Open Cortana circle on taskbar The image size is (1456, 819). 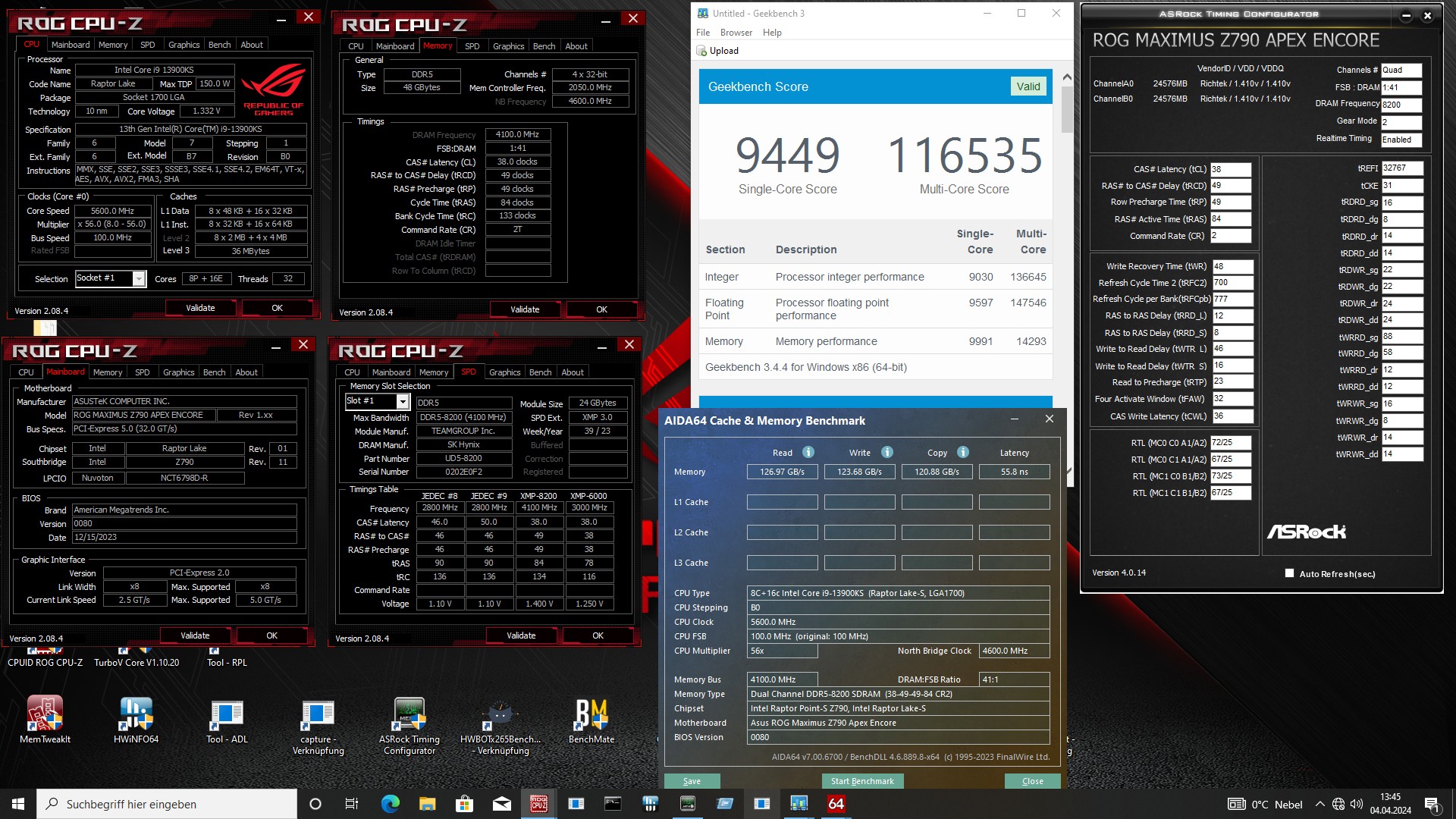tap(315, 804)
